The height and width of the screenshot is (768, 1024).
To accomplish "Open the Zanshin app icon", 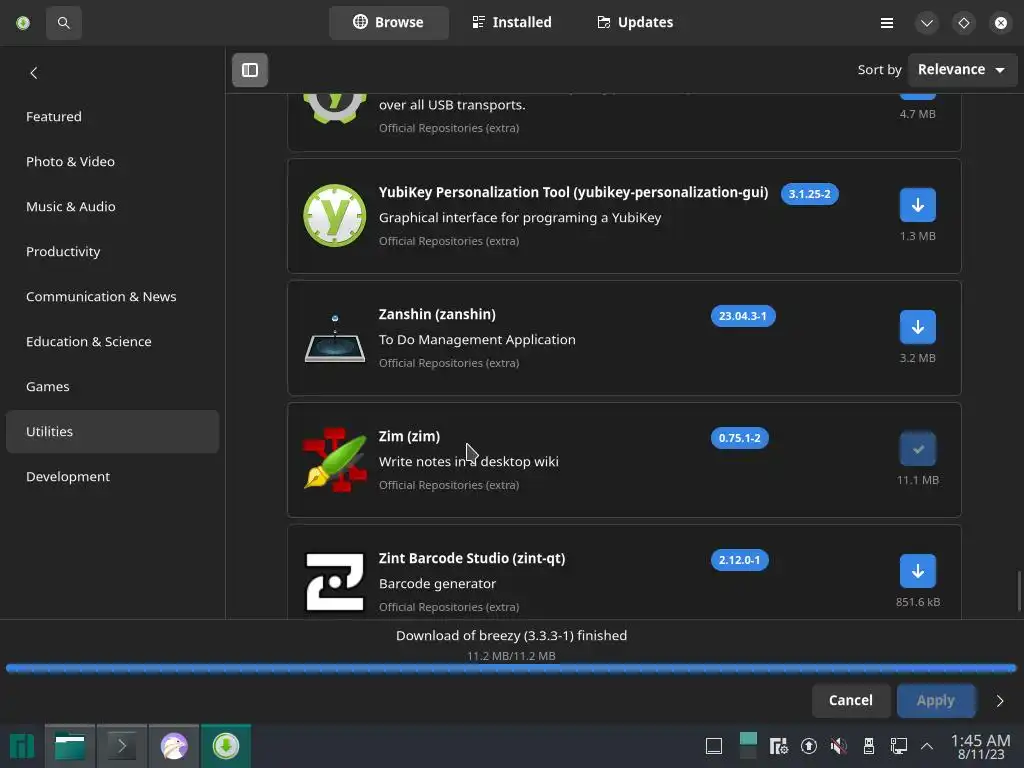I will (x=334, y=338).
